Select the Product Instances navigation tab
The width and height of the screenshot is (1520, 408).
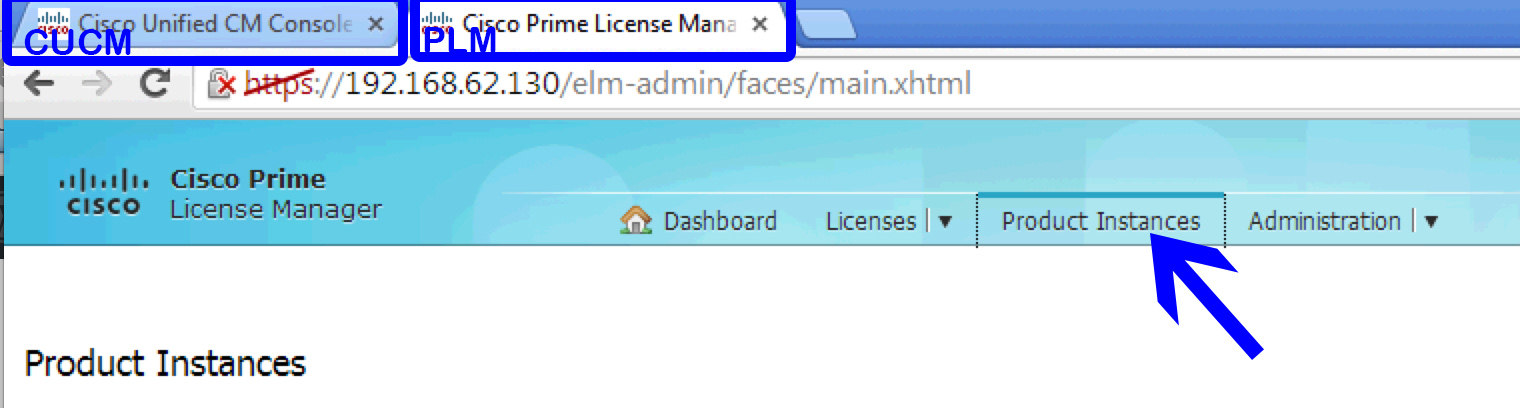[1101, 221]
